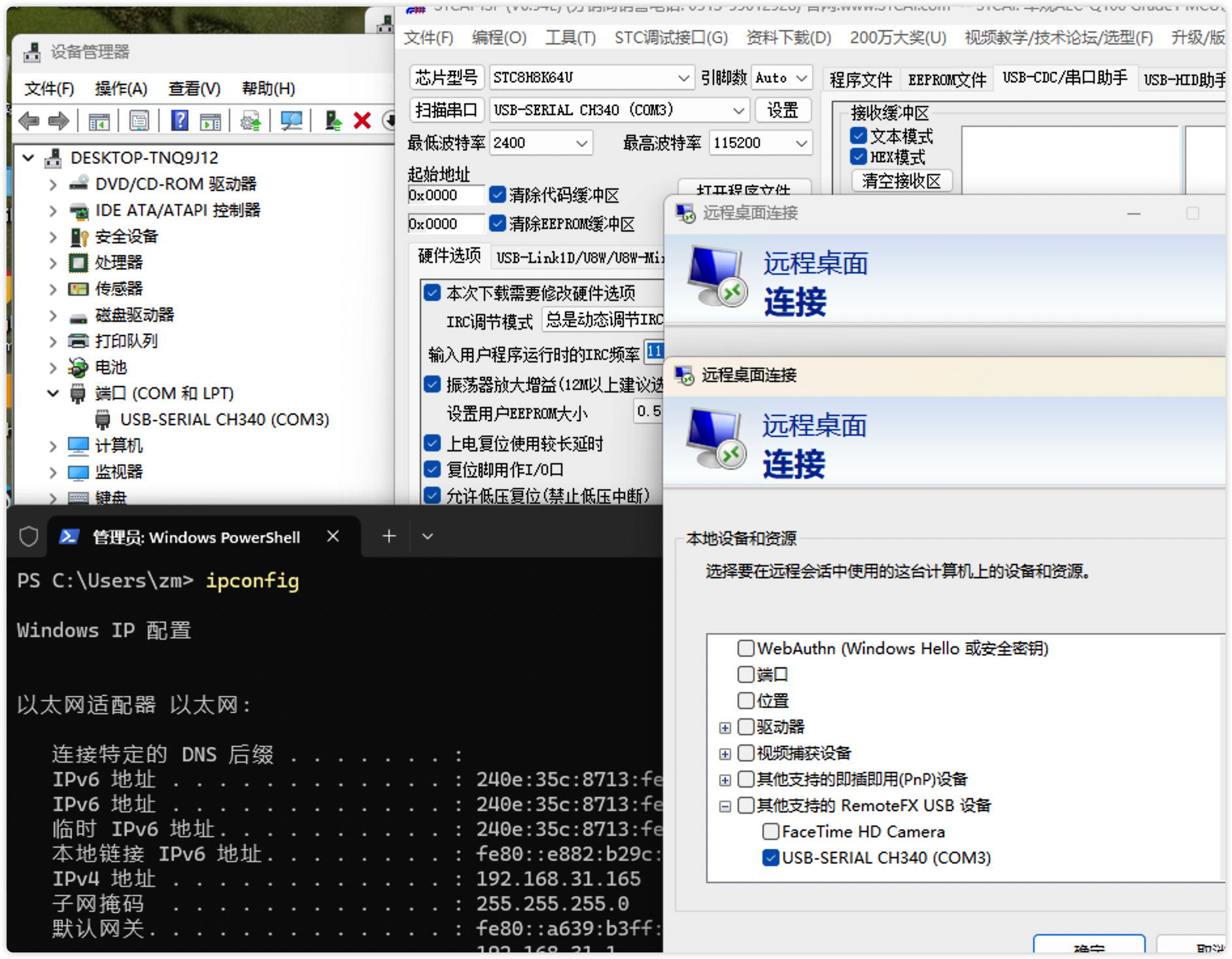Click the shield icon in PowerShell title bar
Viewport: 1232px width, 959px height.
pos(28,537)
